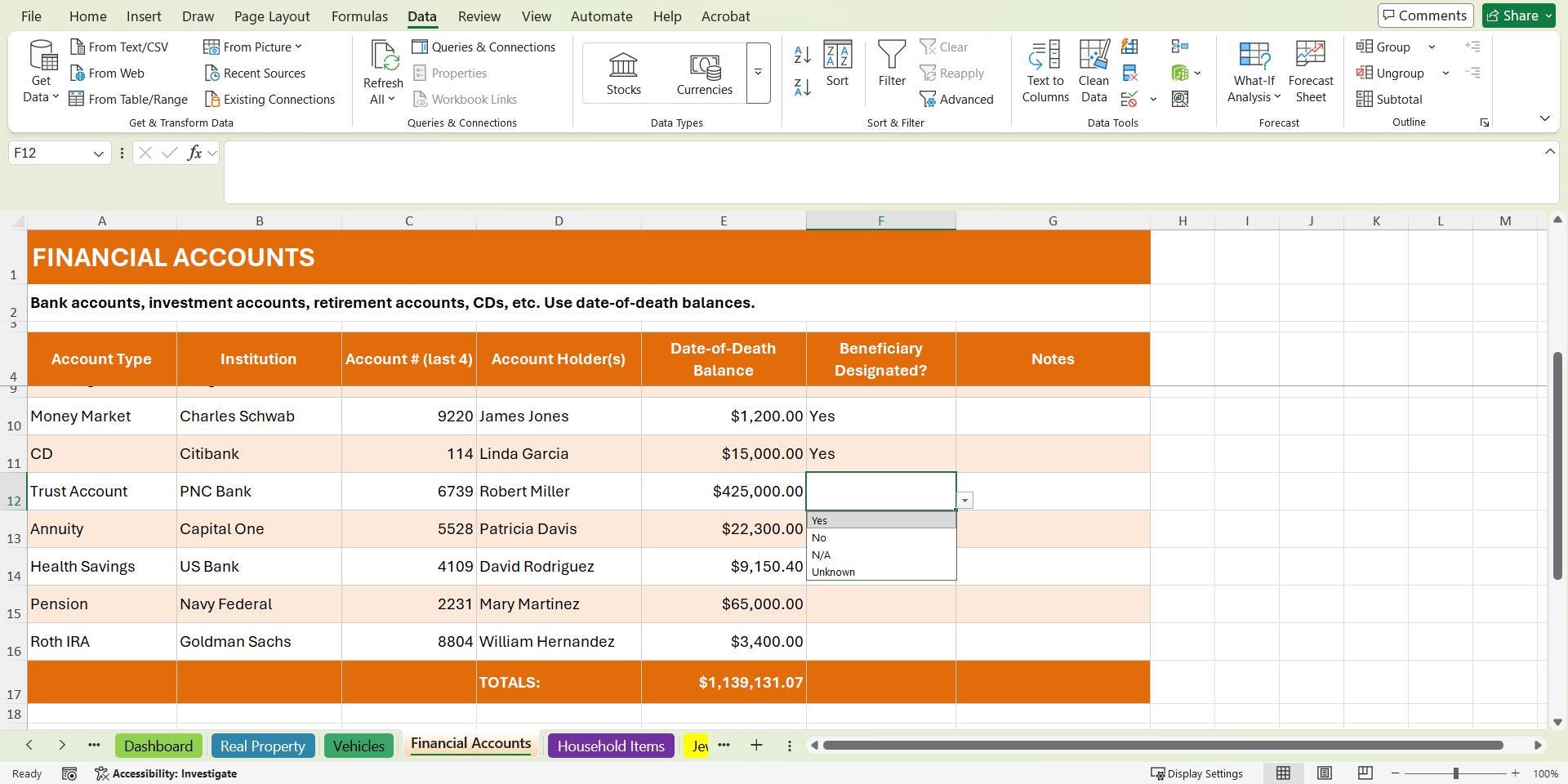Sort descending with the Z-to-A icon
The width and height of the screenshot is (1568, 784).
(x=802, y=87)
